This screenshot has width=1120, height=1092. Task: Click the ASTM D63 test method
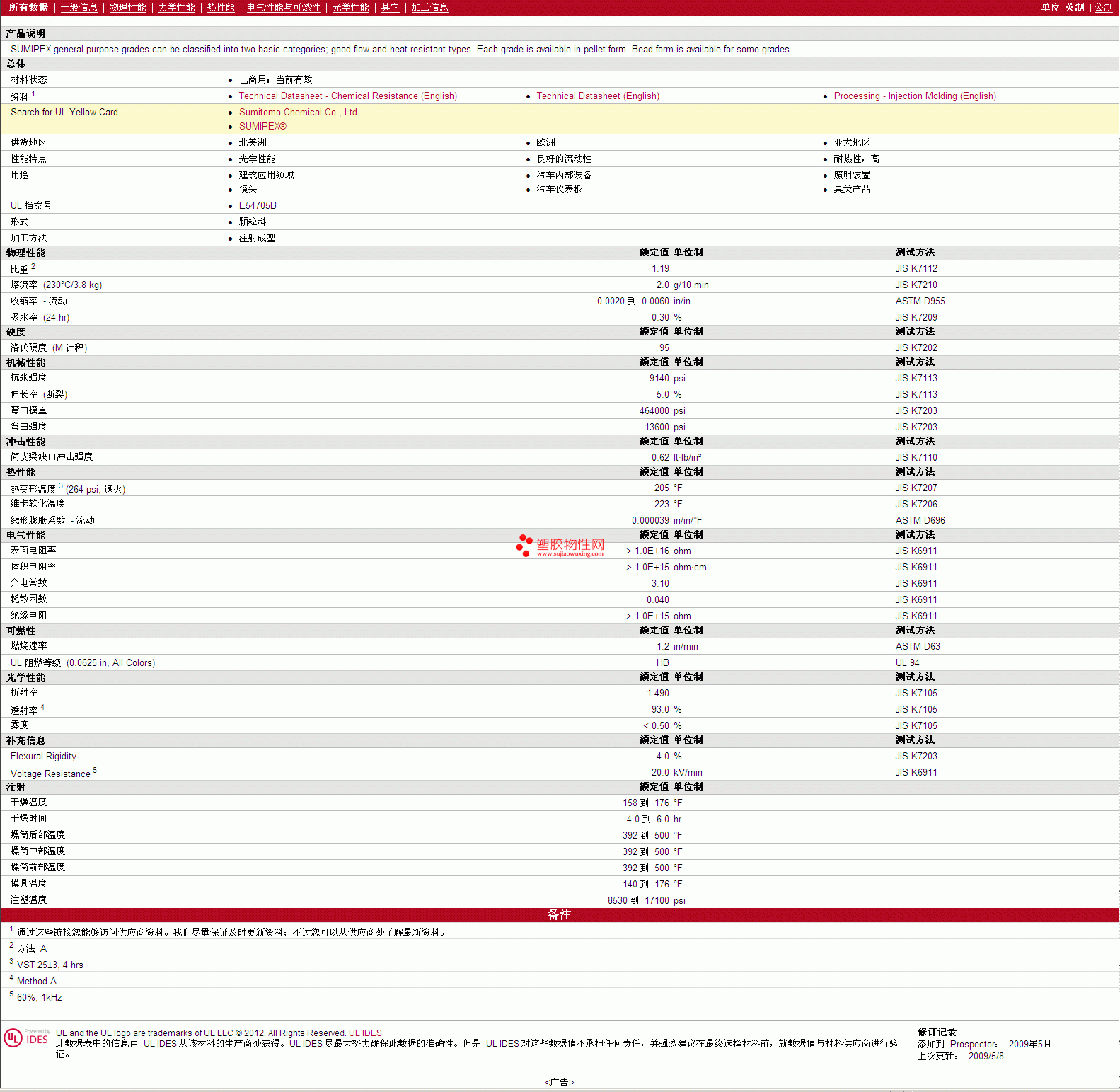coord(918,647)
